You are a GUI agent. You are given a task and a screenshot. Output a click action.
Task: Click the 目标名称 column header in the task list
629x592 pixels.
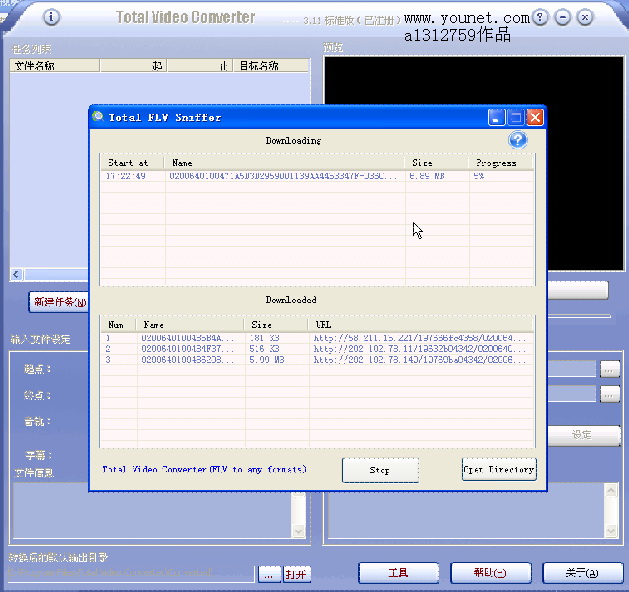coord(271,66)
